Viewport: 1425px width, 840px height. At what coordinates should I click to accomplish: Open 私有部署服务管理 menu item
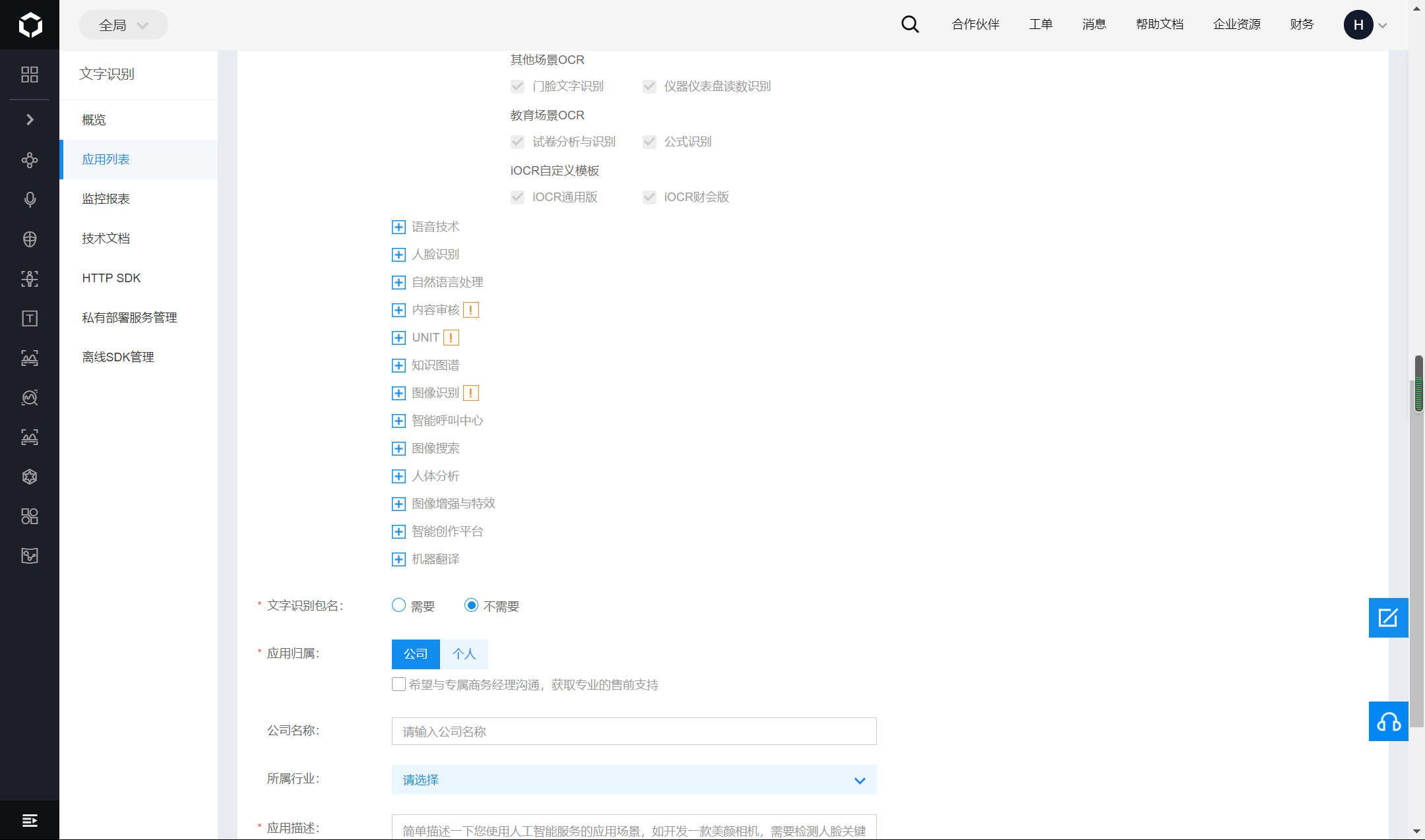pos(139,318)
